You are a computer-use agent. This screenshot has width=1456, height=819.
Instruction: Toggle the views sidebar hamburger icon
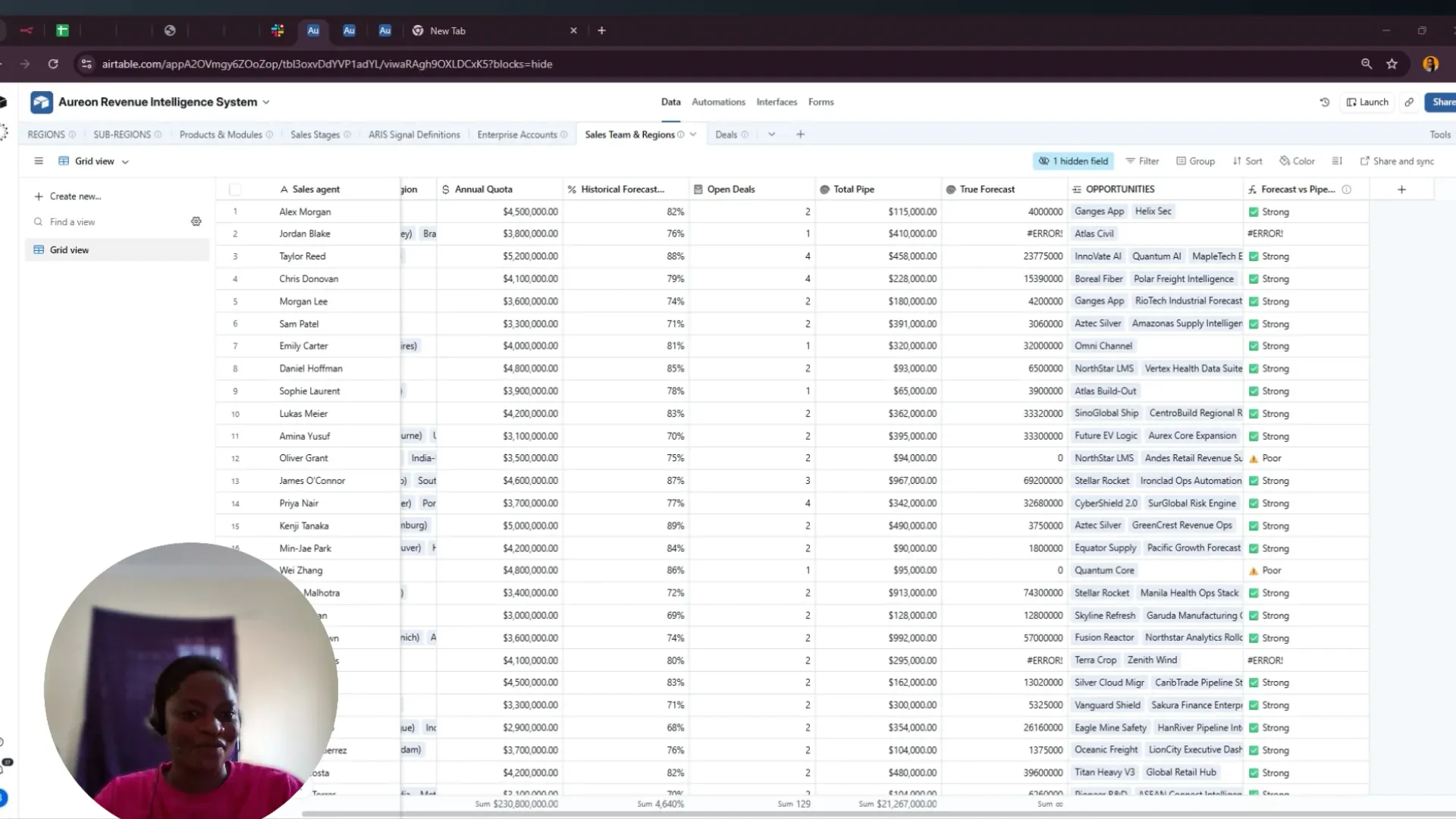click(39, 161)
